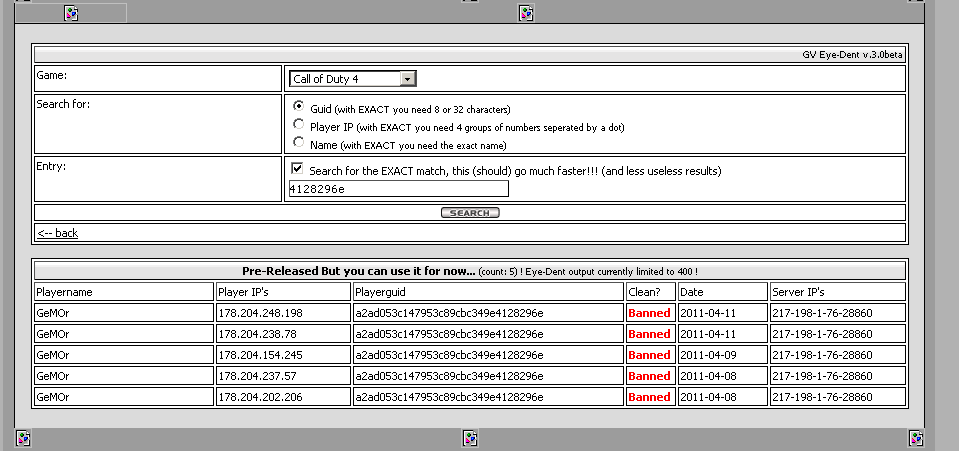Screen dimensions: 959x451
Task: Click the Banned status in the 178.204.154.245 row
Action: click(649, 355)
